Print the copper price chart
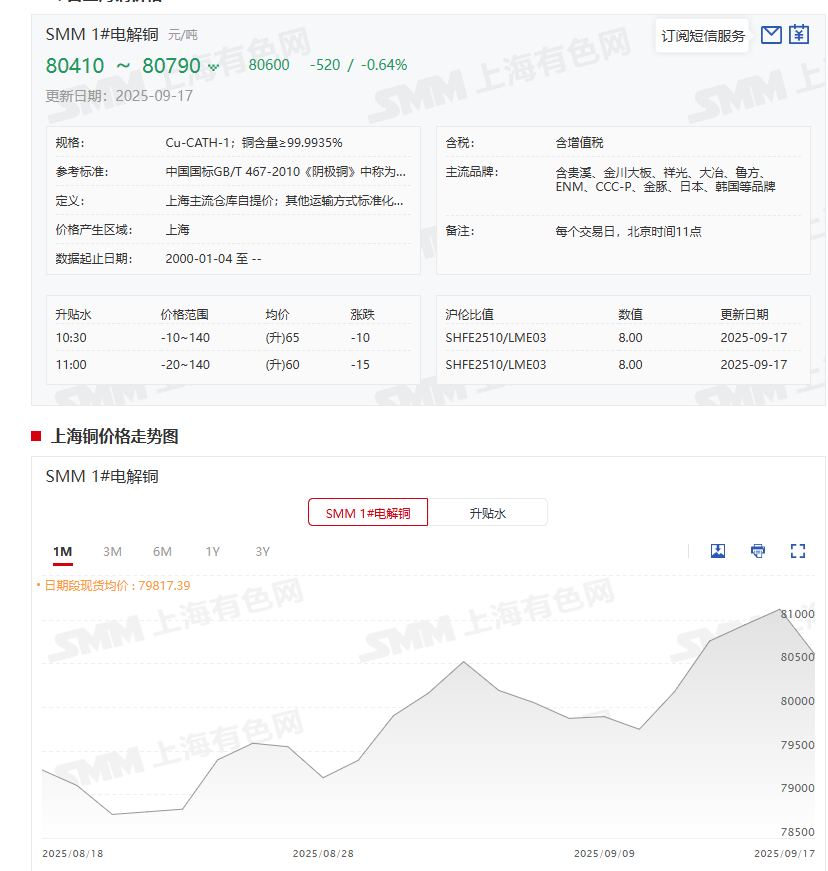 758,551
